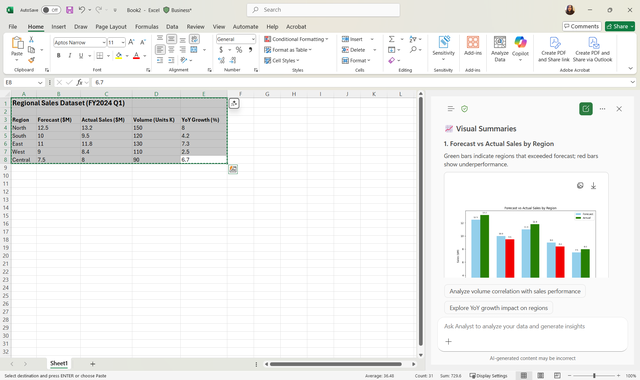Toggle Middle Align vertical alignment
The width and height of the screenshot is (640, 380).
[171, 39]
